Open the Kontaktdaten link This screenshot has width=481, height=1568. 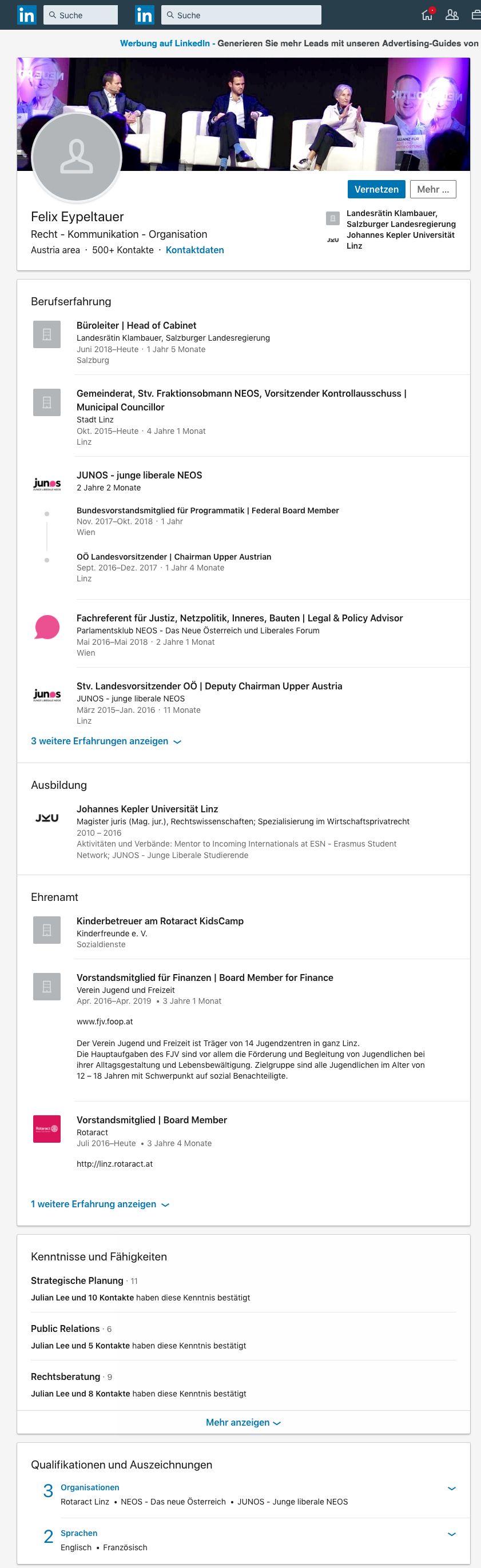195,250
